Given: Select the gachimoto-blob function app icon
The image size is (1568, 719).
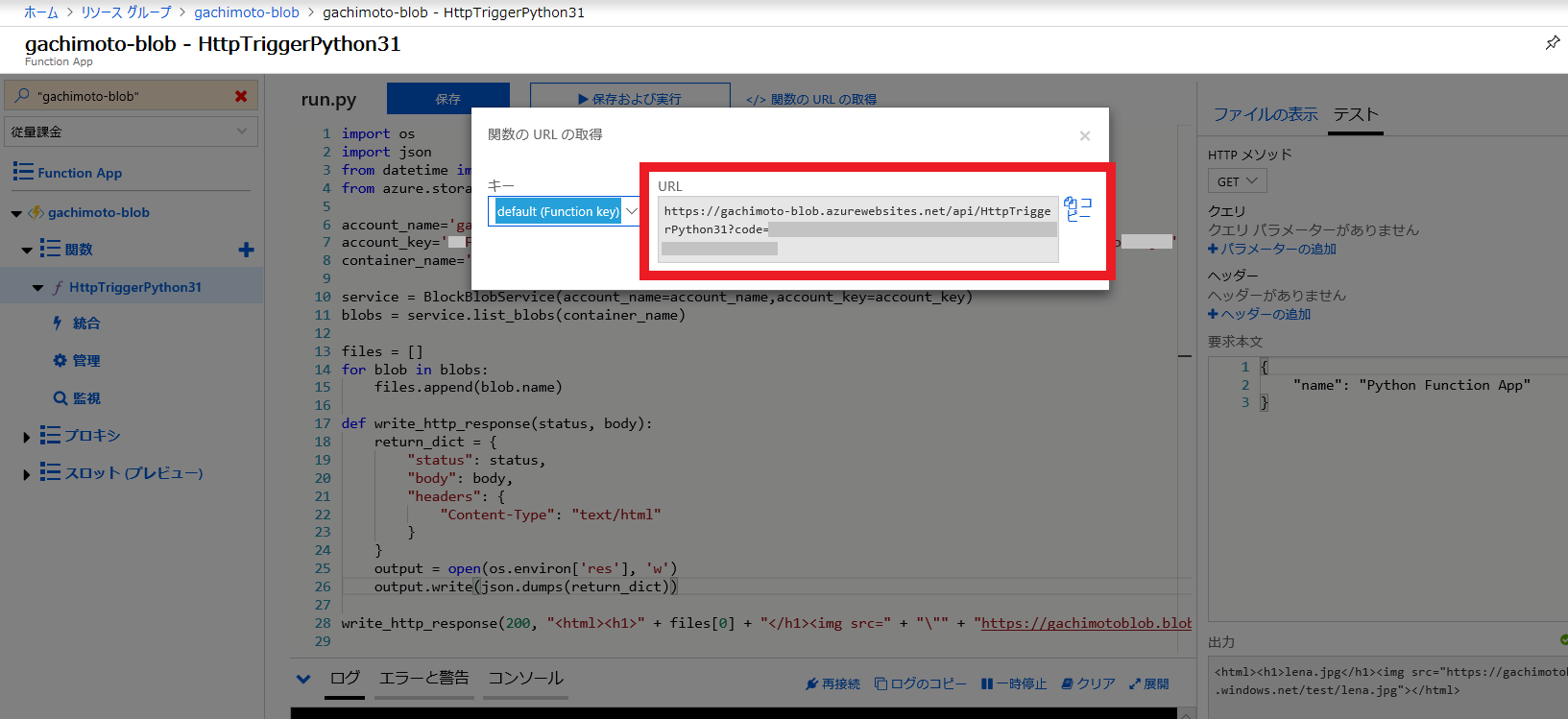Looking at the screenshot, I should [x=36, y=212].
